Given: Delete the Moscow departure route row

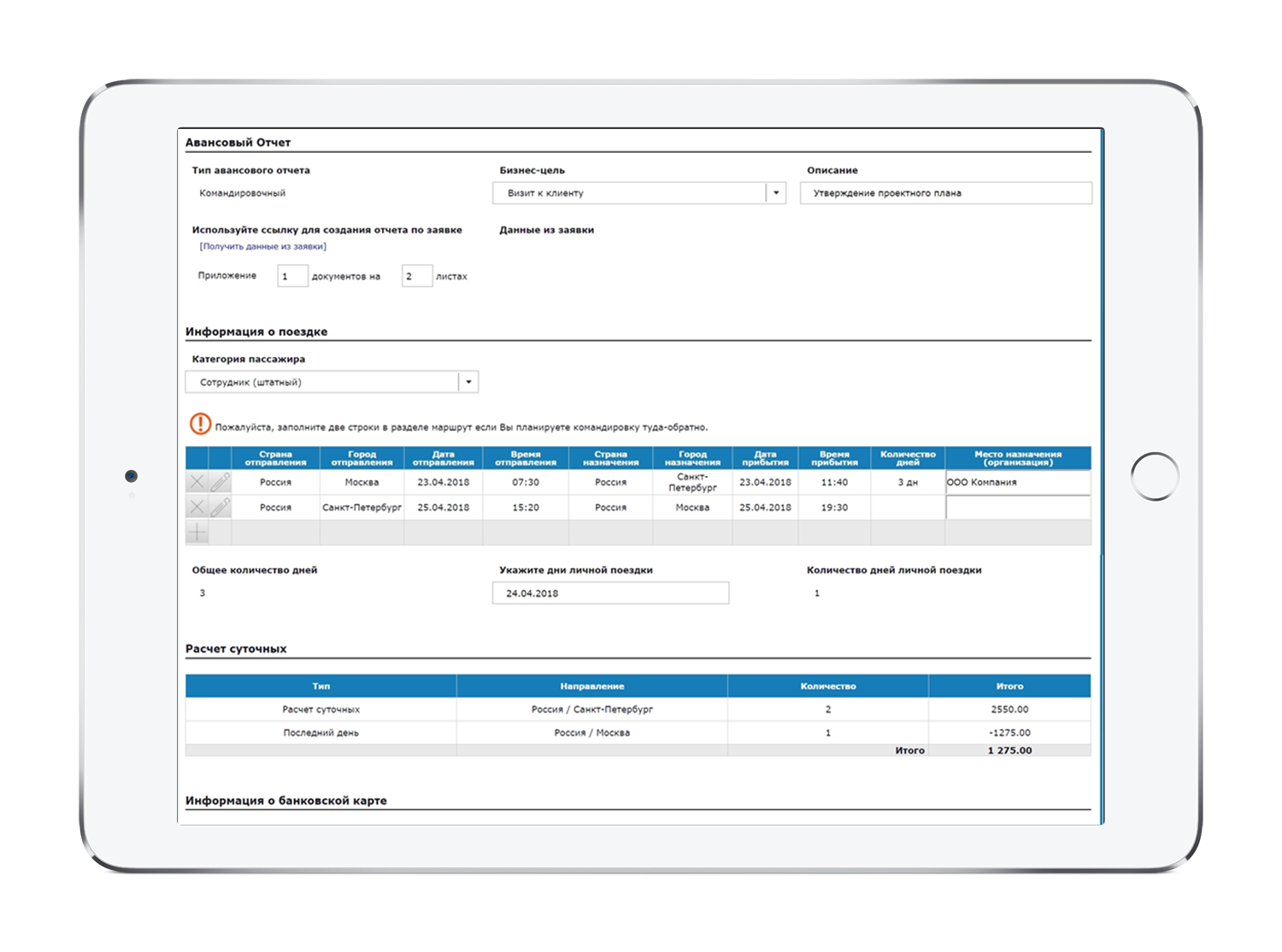Looking at the screenshot, I should [x=197, y=483].
